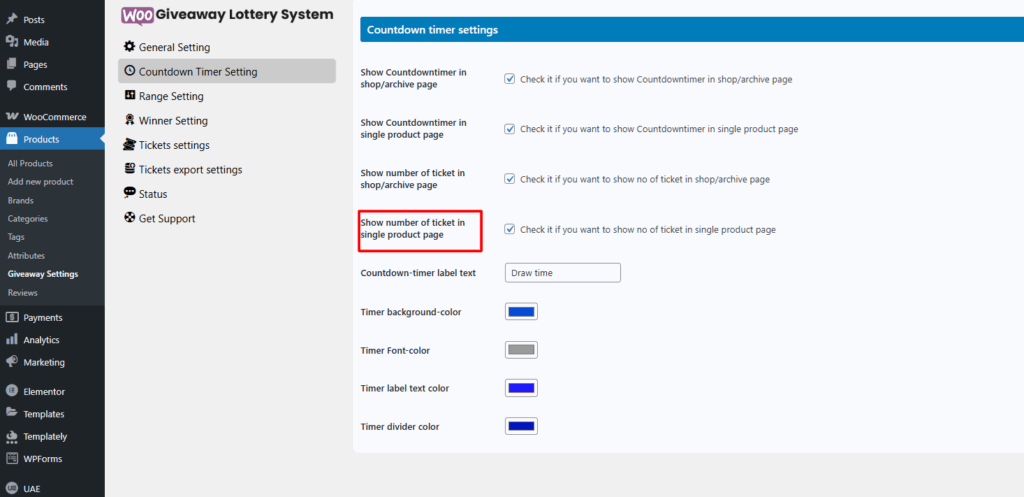Viewport: 1024px width, 497px height.
Task: Pick the Timer Font-color swatch
Action: tap(521, 349)
